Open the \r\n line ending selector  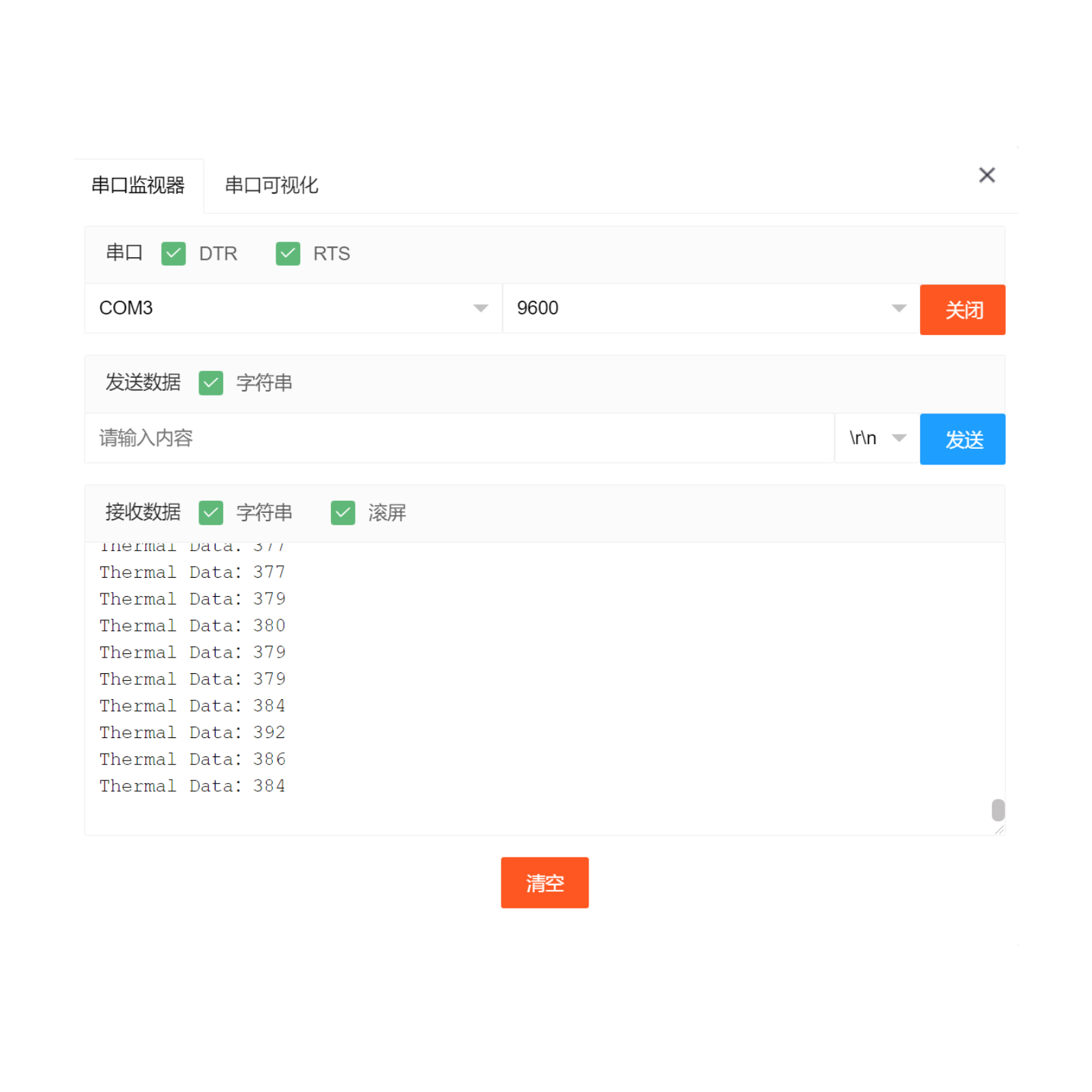[875, 439]
